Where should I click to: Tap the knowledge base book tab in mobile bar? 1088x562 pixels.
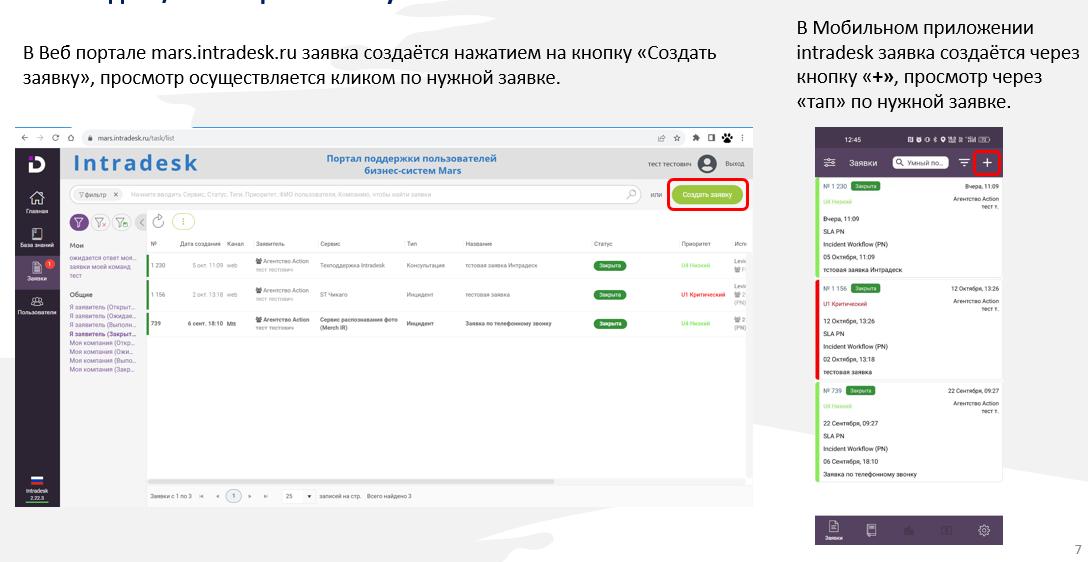tap(871, 530)
